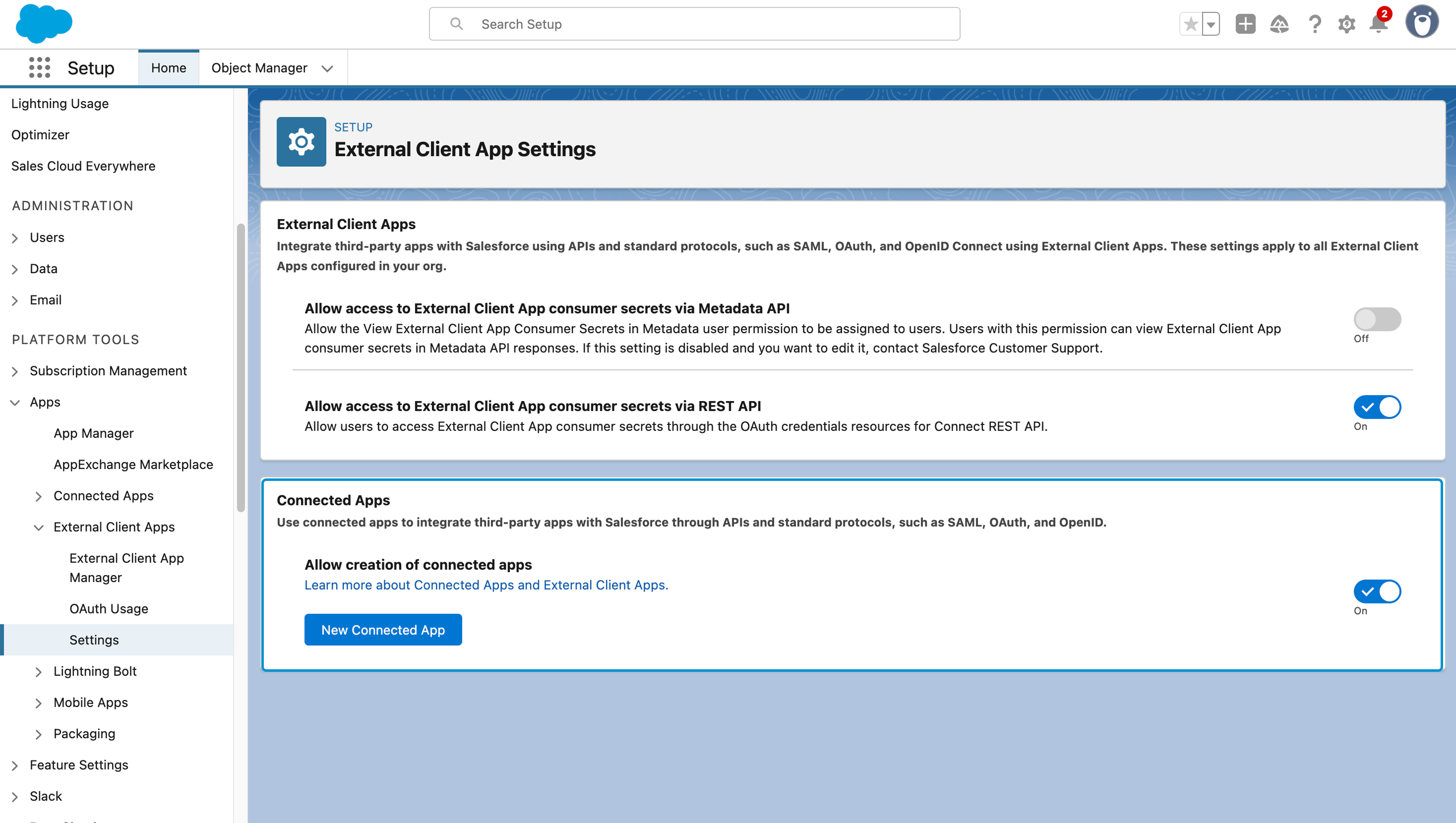Open the favorites list dropdown arrow
Screen dimensions: 1456x823
click(1211, 24)
